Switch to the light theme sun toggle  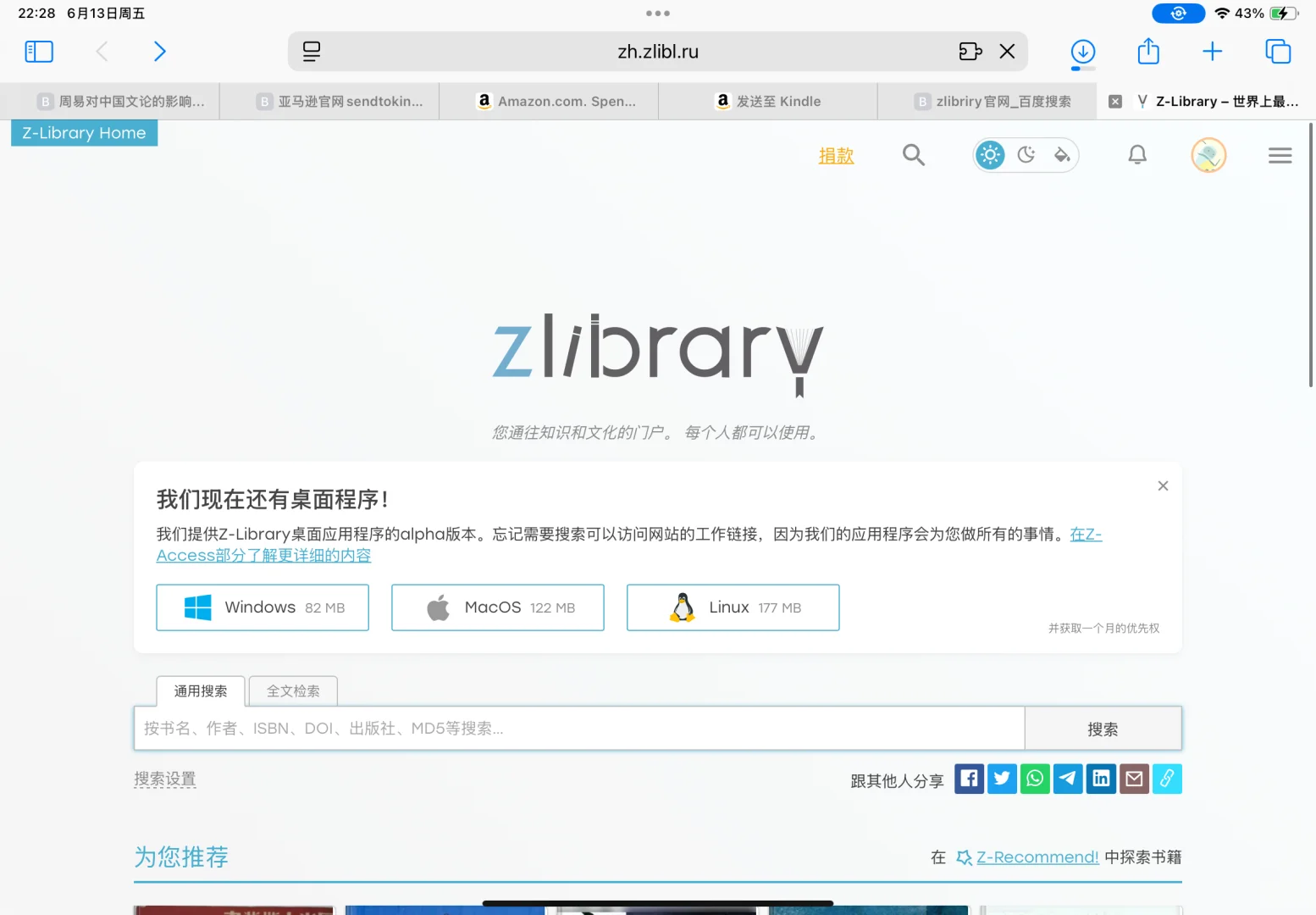(x=990, y=155)
